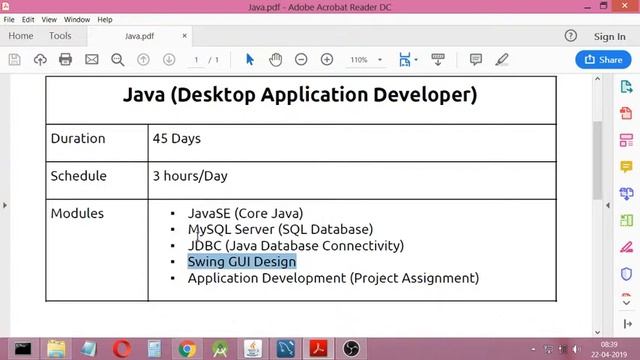
Task: Click the Application Development (Project Assignment) text
Action: (333, 278)
